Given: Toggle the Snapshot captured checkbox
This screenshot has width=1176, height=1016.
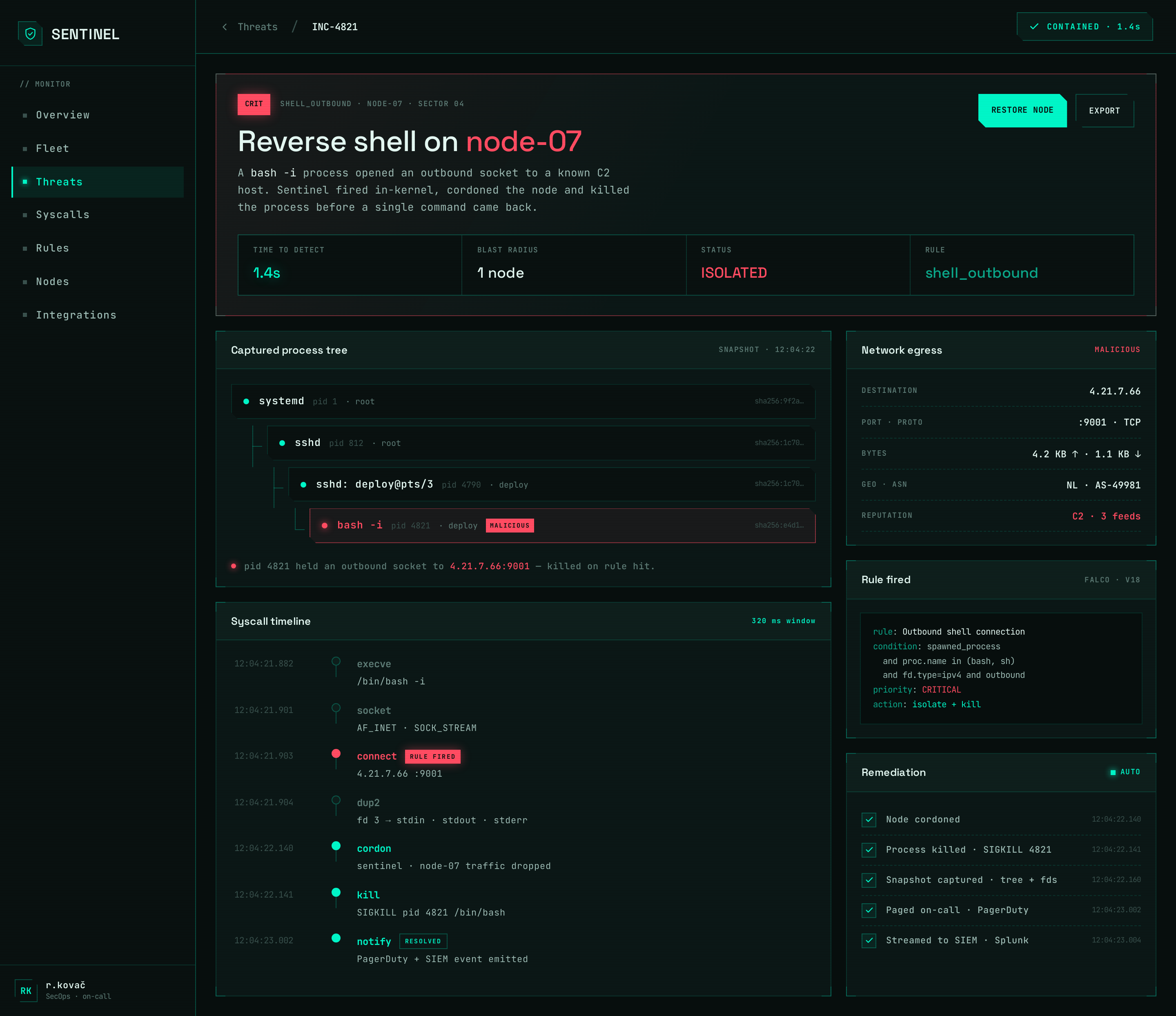Looking at the screenshot, I should (869, 880).
